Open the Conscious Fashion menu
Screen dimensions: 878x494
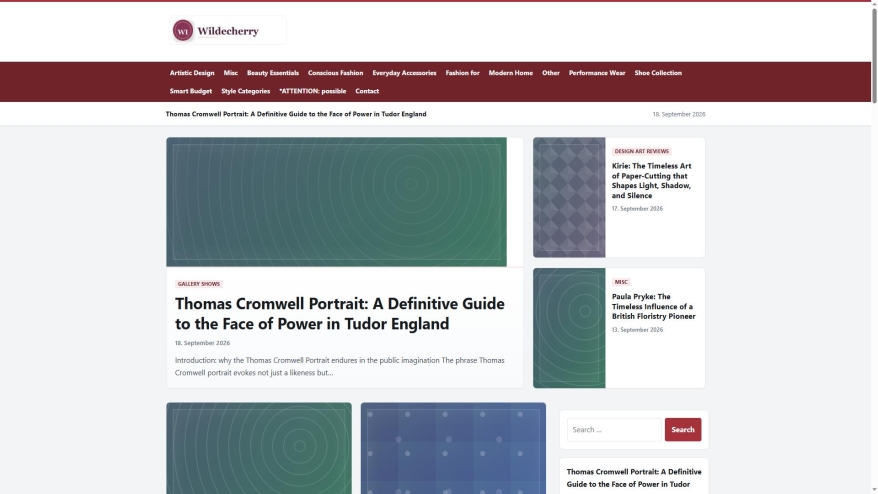pyautogui.click(x=335, y=73)
